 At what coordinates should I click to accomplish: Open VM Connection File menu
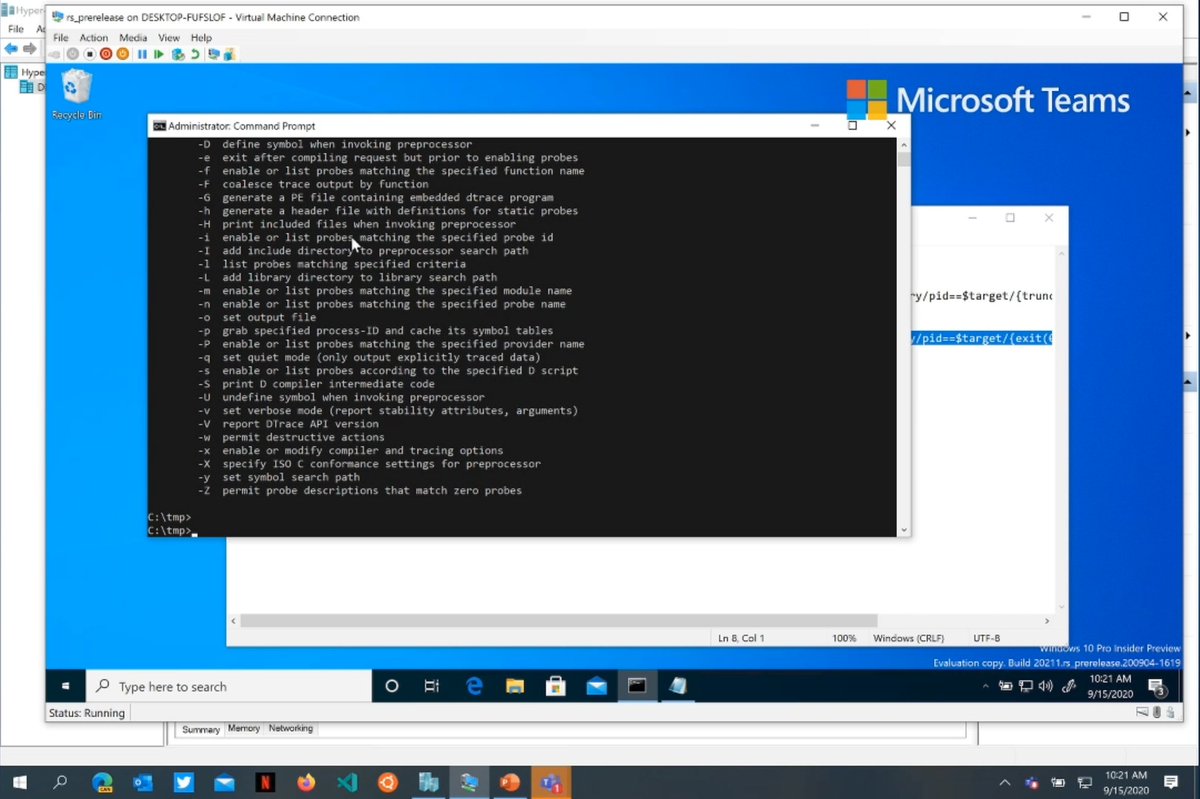tap(61, 38)
